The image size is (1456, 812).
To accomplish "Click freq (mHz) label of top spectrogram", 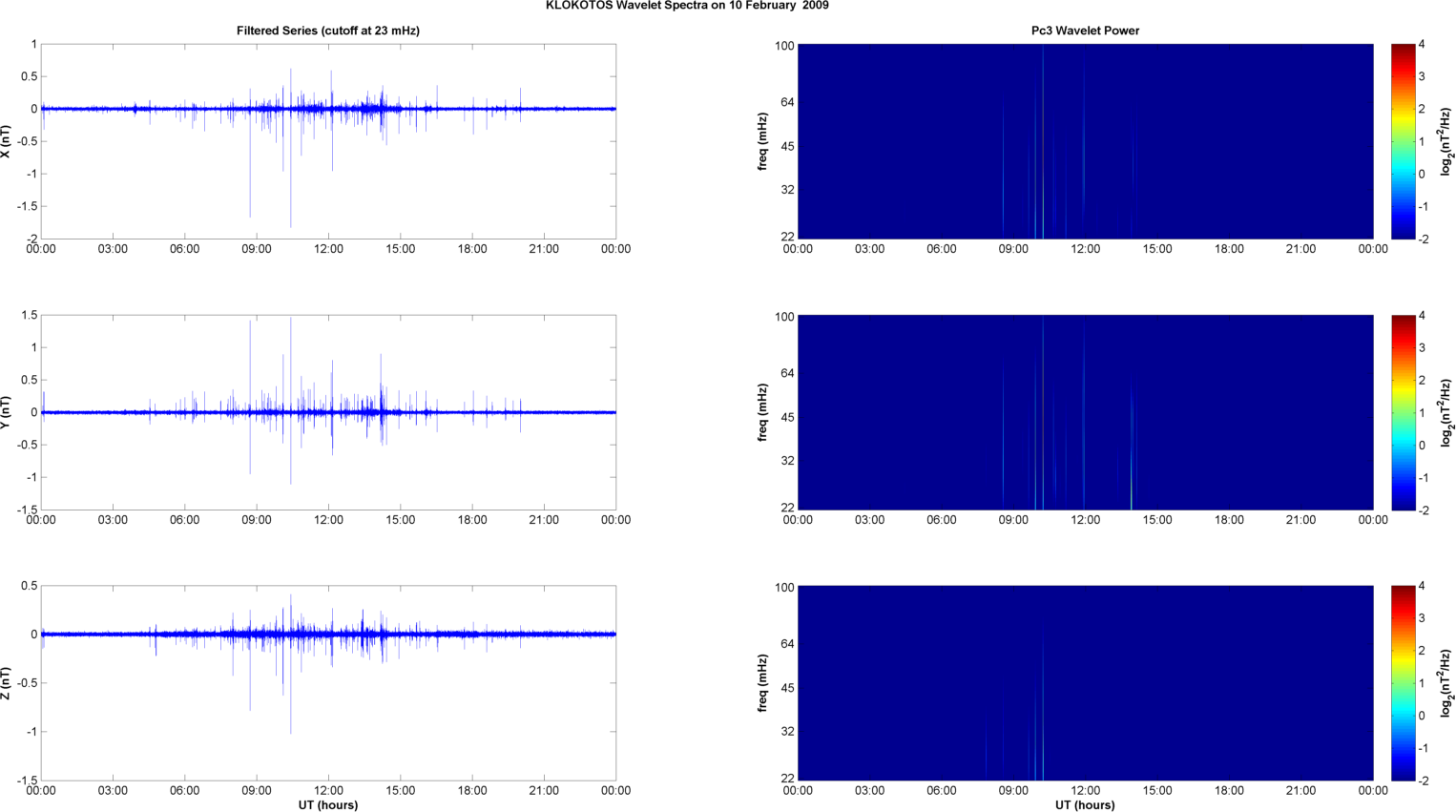I will [762, 141].
